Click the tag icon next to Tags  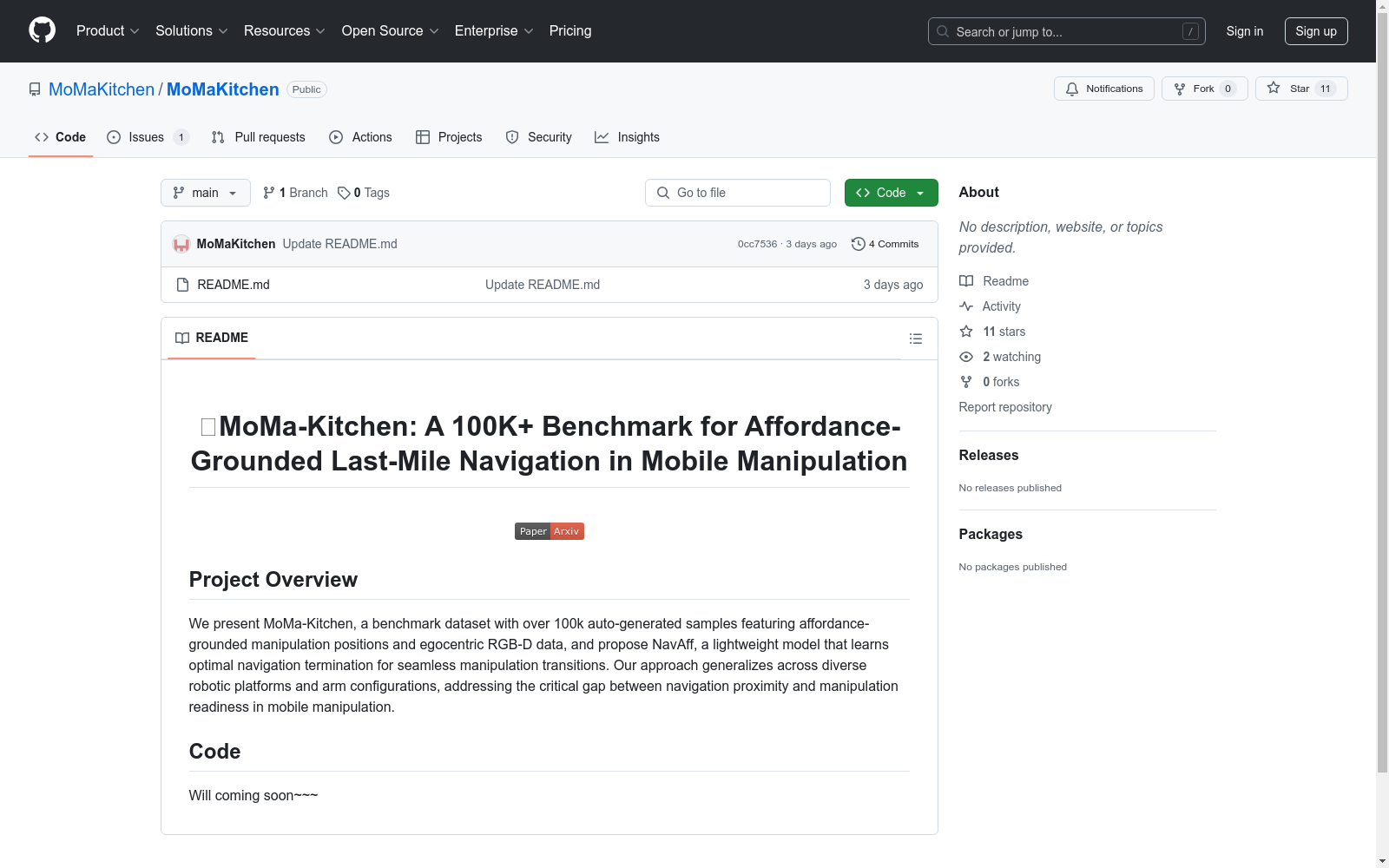click(344, 193)
